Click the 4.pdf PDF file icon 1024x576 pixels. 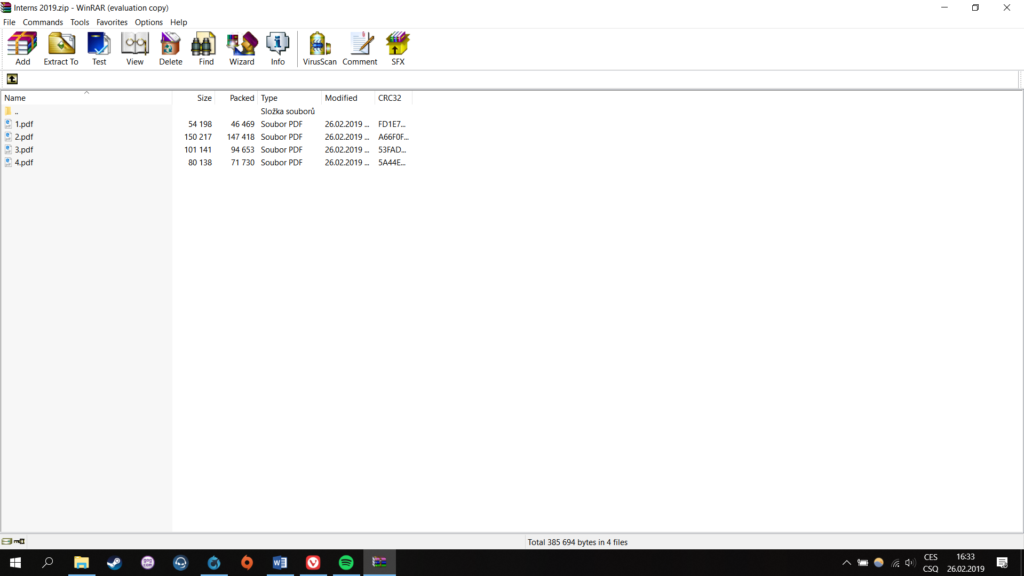point(8,162)
